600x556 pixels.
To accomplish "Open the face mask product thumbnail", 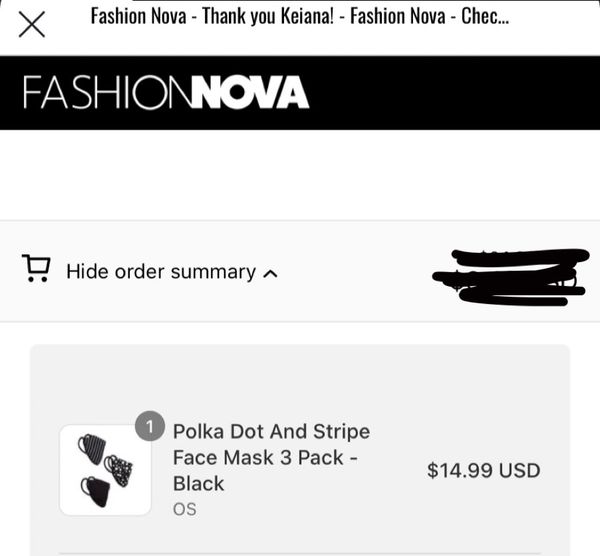I will point(105,470).
